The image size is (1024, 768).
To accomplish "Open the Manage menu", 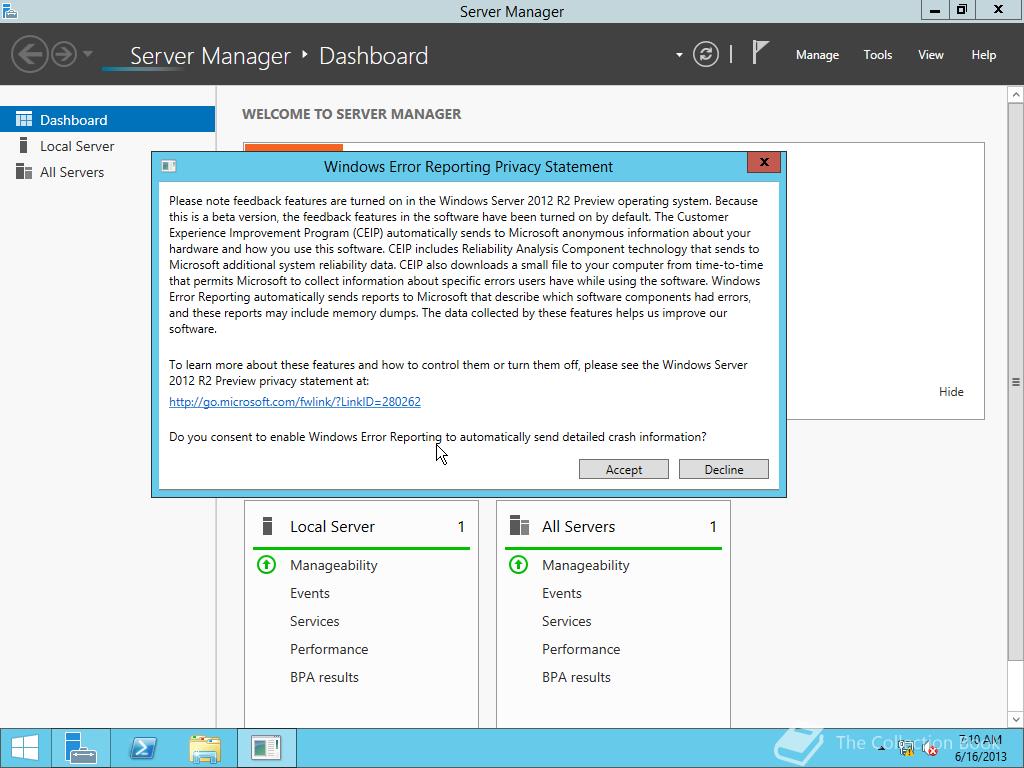I will tap(817, 55).
